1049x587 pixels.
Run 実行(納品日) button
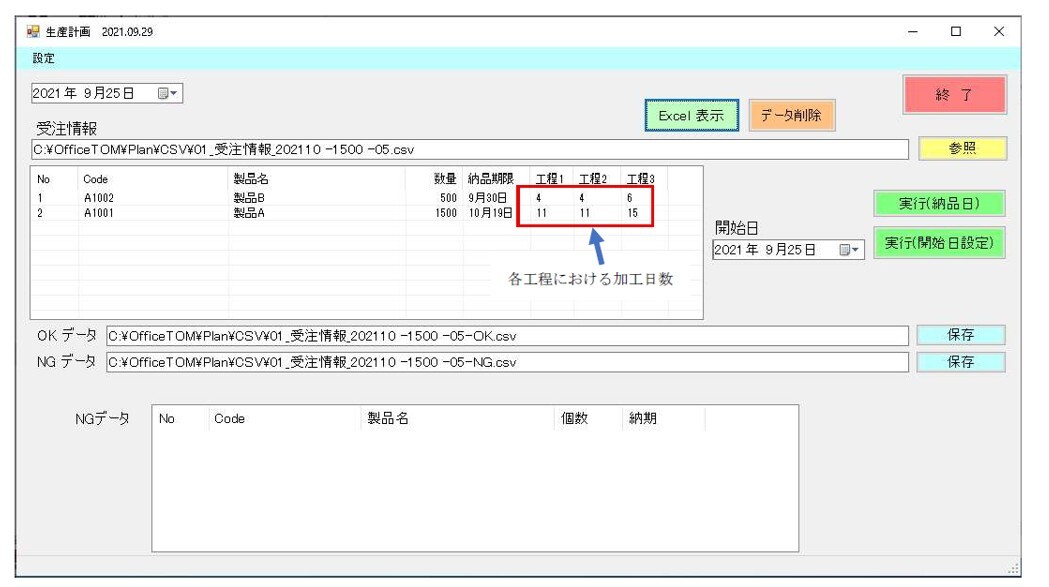pos(938,204)
